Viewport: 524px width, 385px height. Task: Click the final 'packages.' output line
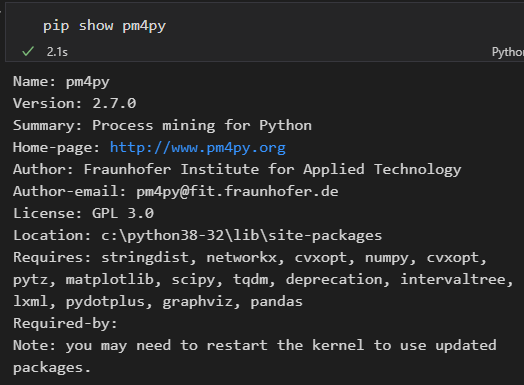[52, 368]
